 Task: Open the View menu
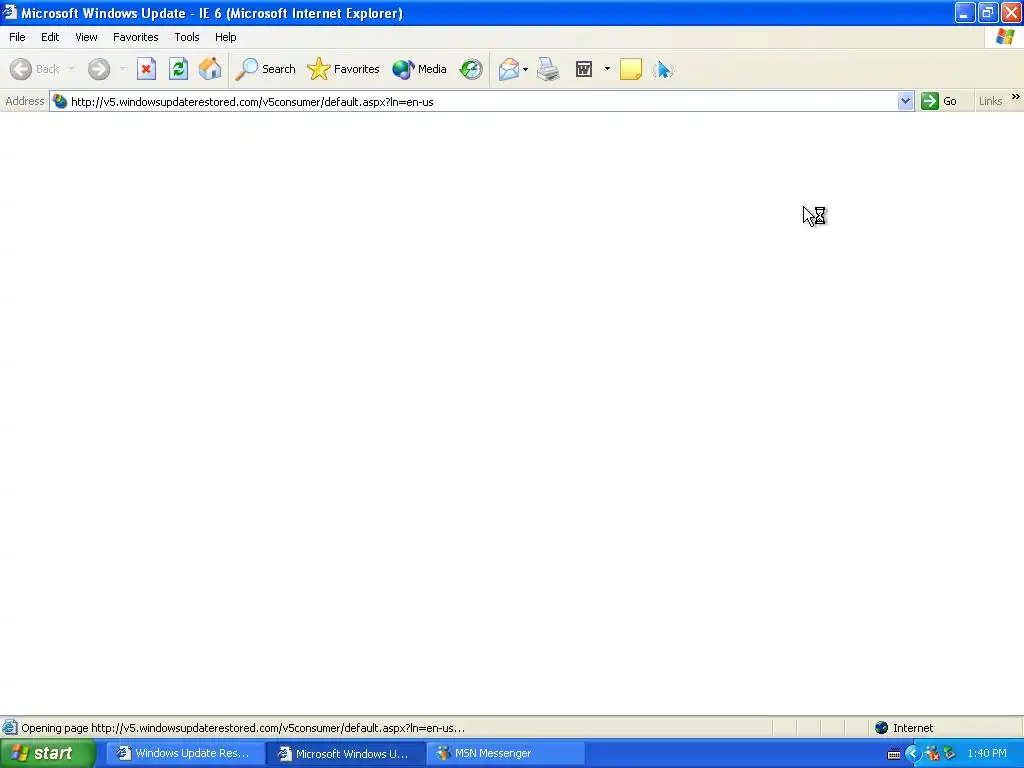tap(86, 37)
